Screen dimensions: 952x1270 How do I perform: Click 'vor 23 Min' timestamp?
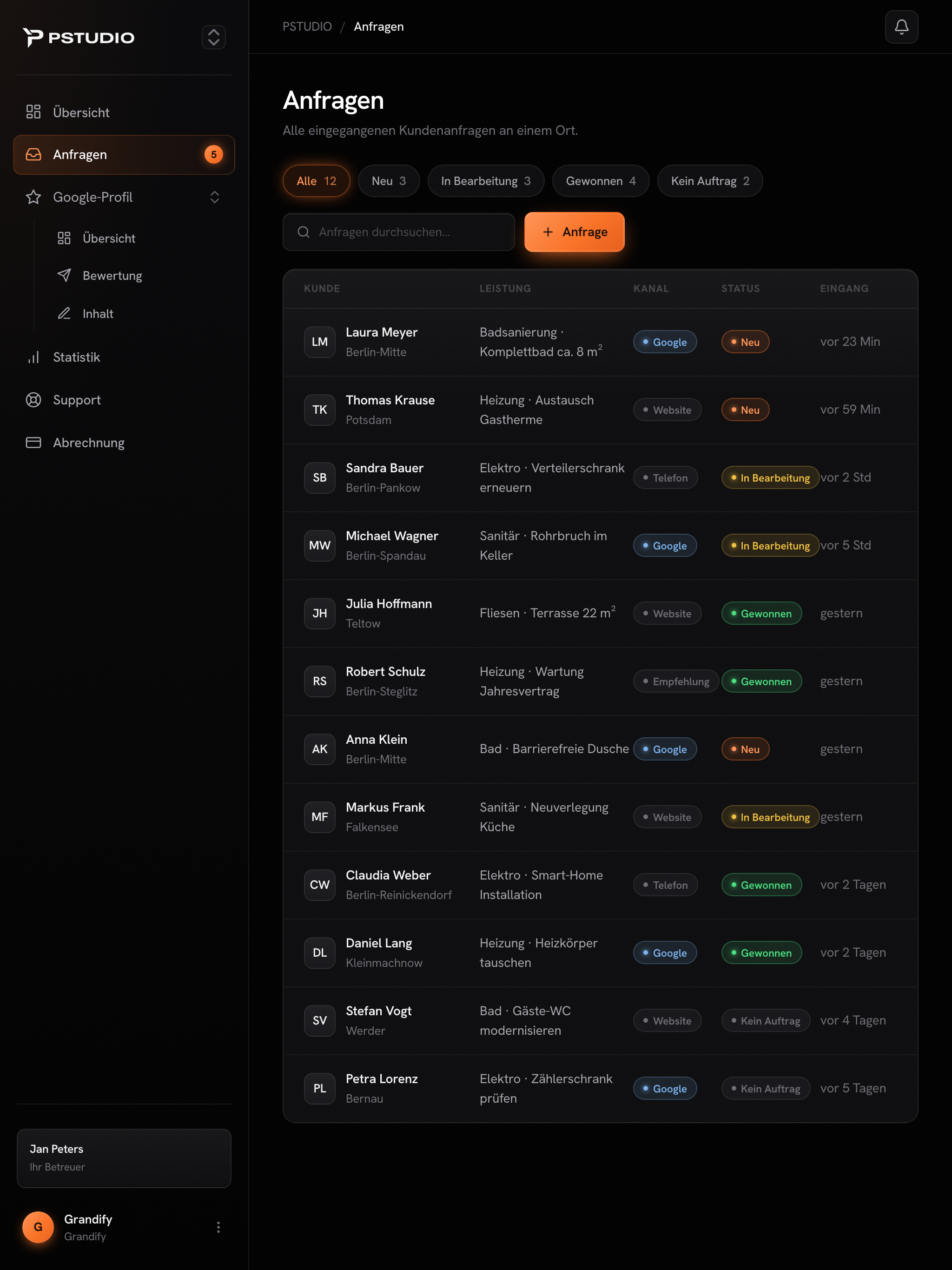point(850,342)
